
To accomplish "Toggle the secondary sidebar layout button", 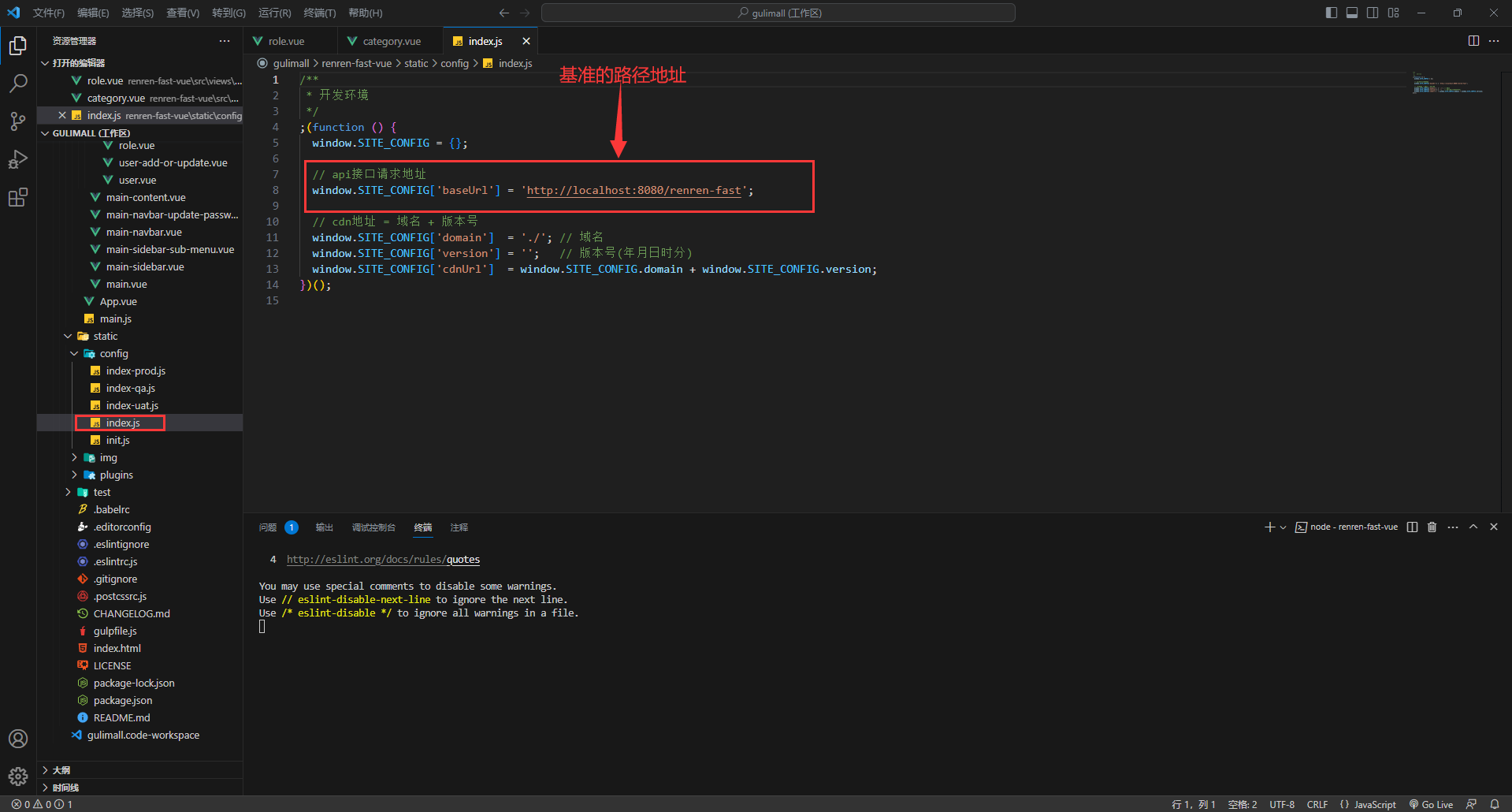I will [1373, 13].
